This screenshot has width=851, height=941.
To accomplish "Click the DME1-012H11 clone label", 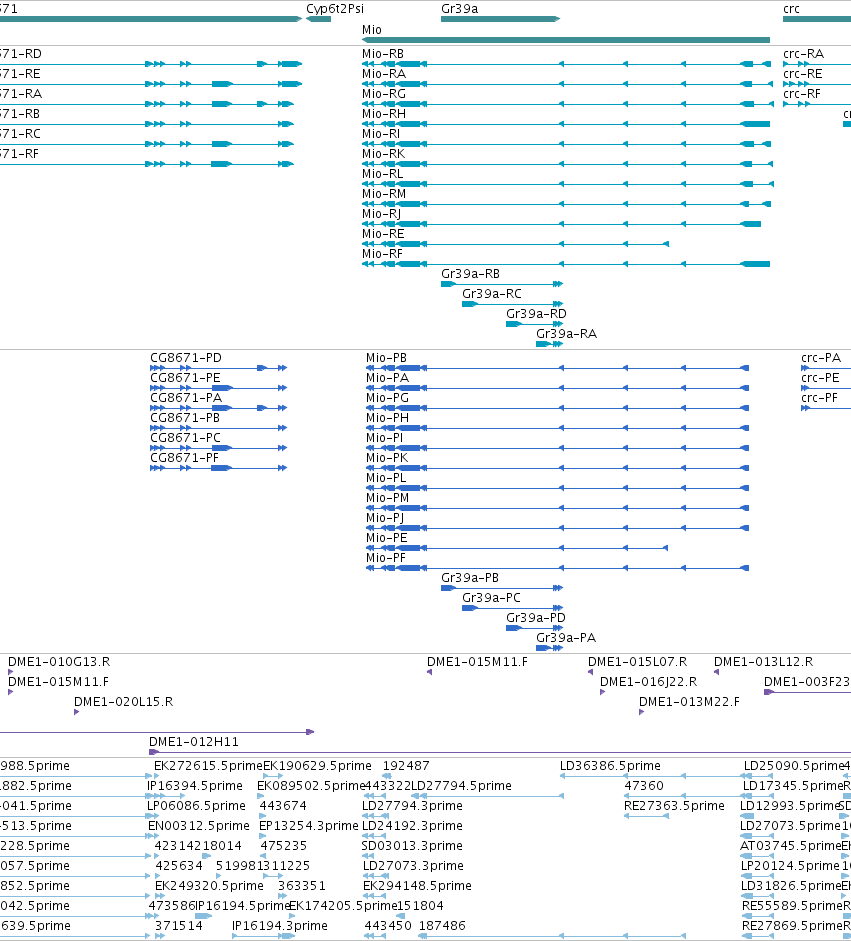I will pyautogui.click(x=194, y=742).
